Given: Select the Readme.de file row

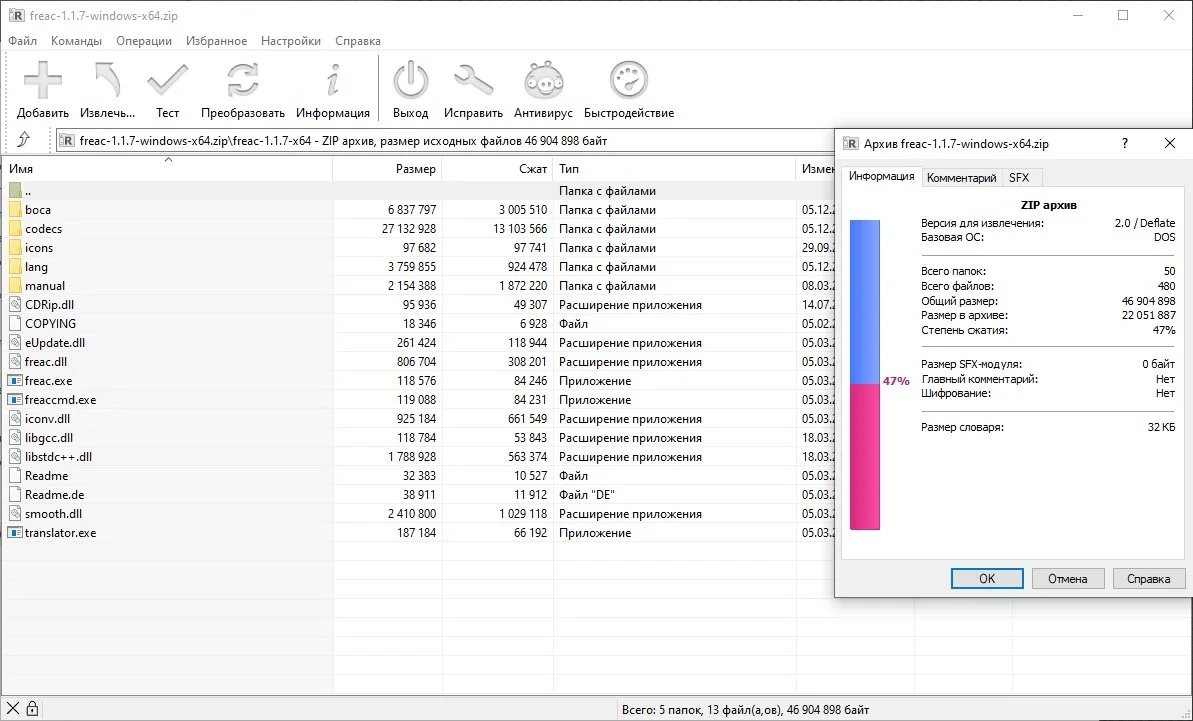Looking at the screenshot, I should click(420, 495).
